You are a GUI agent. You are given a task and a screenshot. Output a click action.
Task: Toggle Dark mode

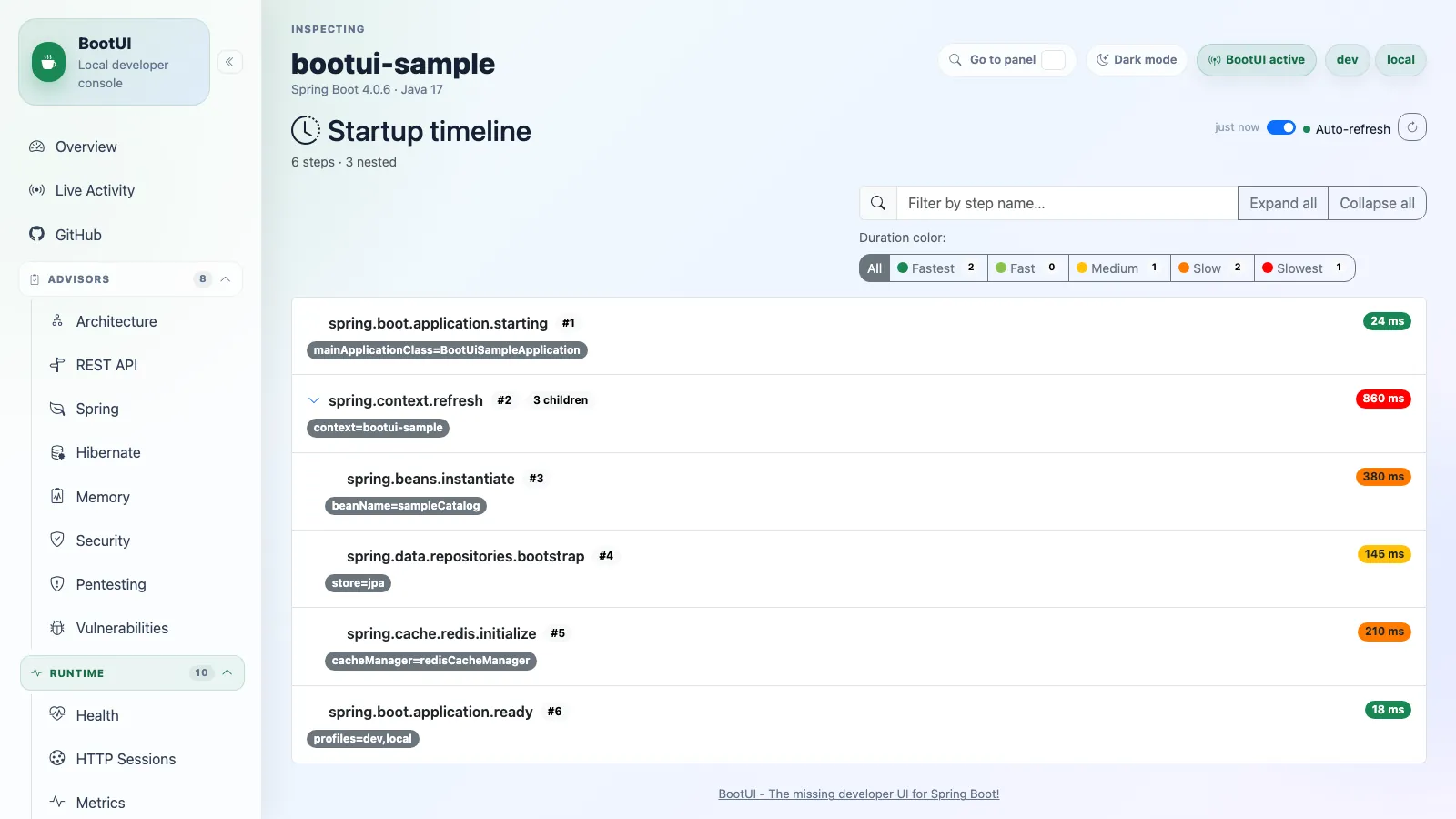click(x=1137, y=60)
